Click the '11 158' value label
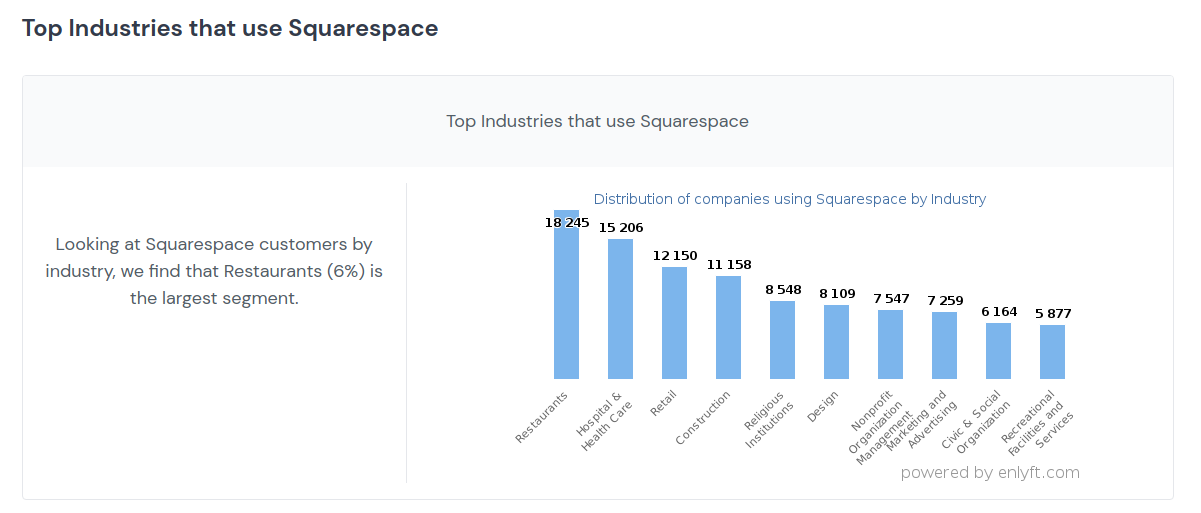Image resolution: width=1201 pixels, height=513 pixels. (729, 265)
